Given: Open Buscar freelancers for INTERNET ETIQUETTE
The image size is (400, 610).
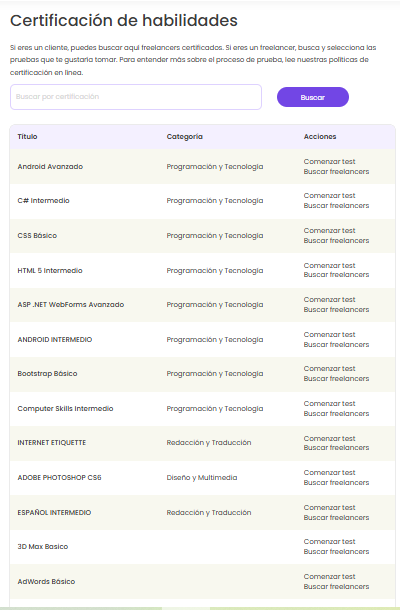Looking at the screenshot, I should [x=336, y=448].
